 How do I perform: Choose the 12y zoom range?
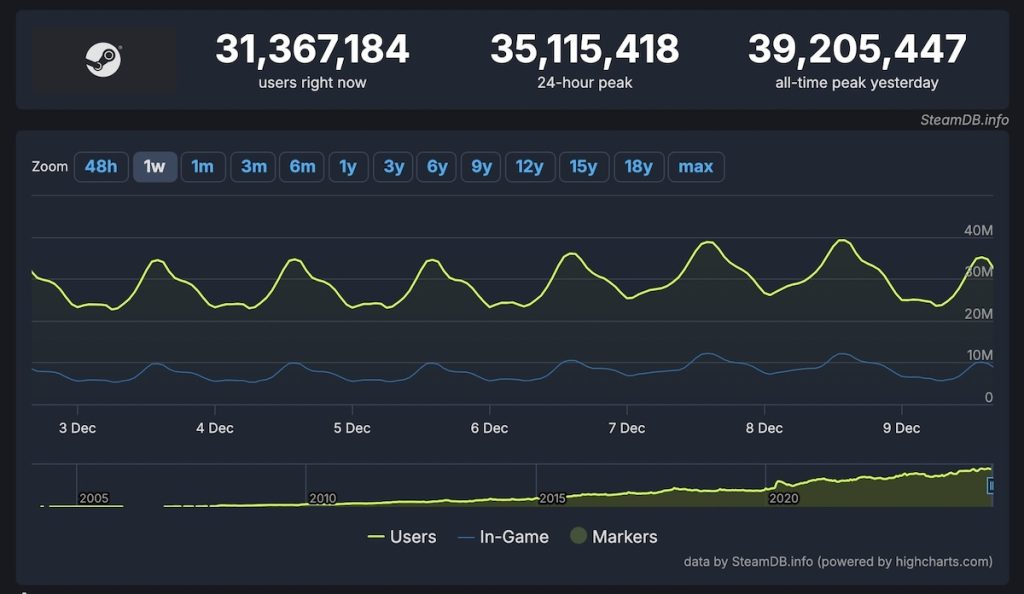click(530, 166)
